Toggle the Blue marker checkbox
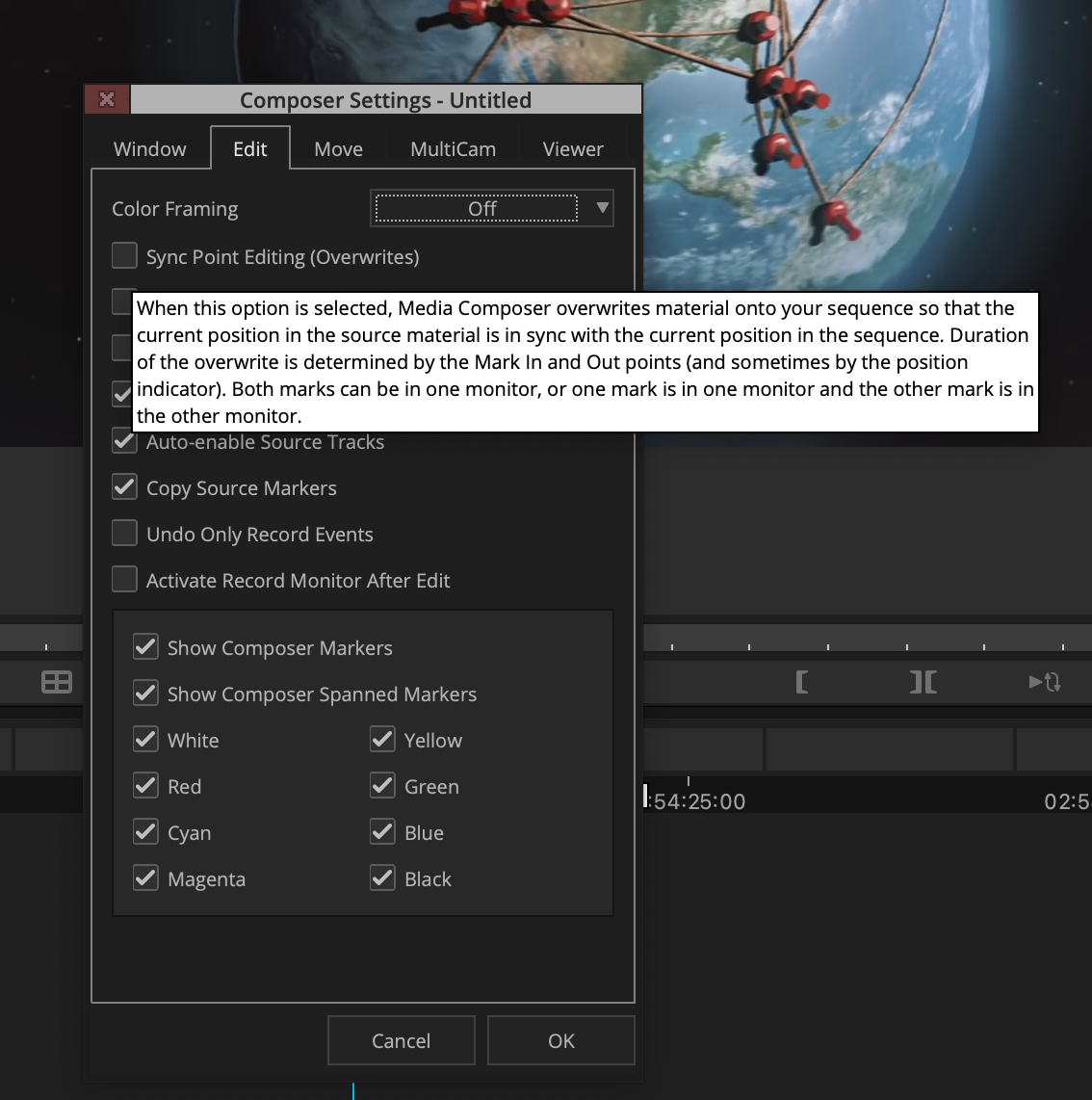The width and height of the screenshot is (1092, 1100). [382, 832]
